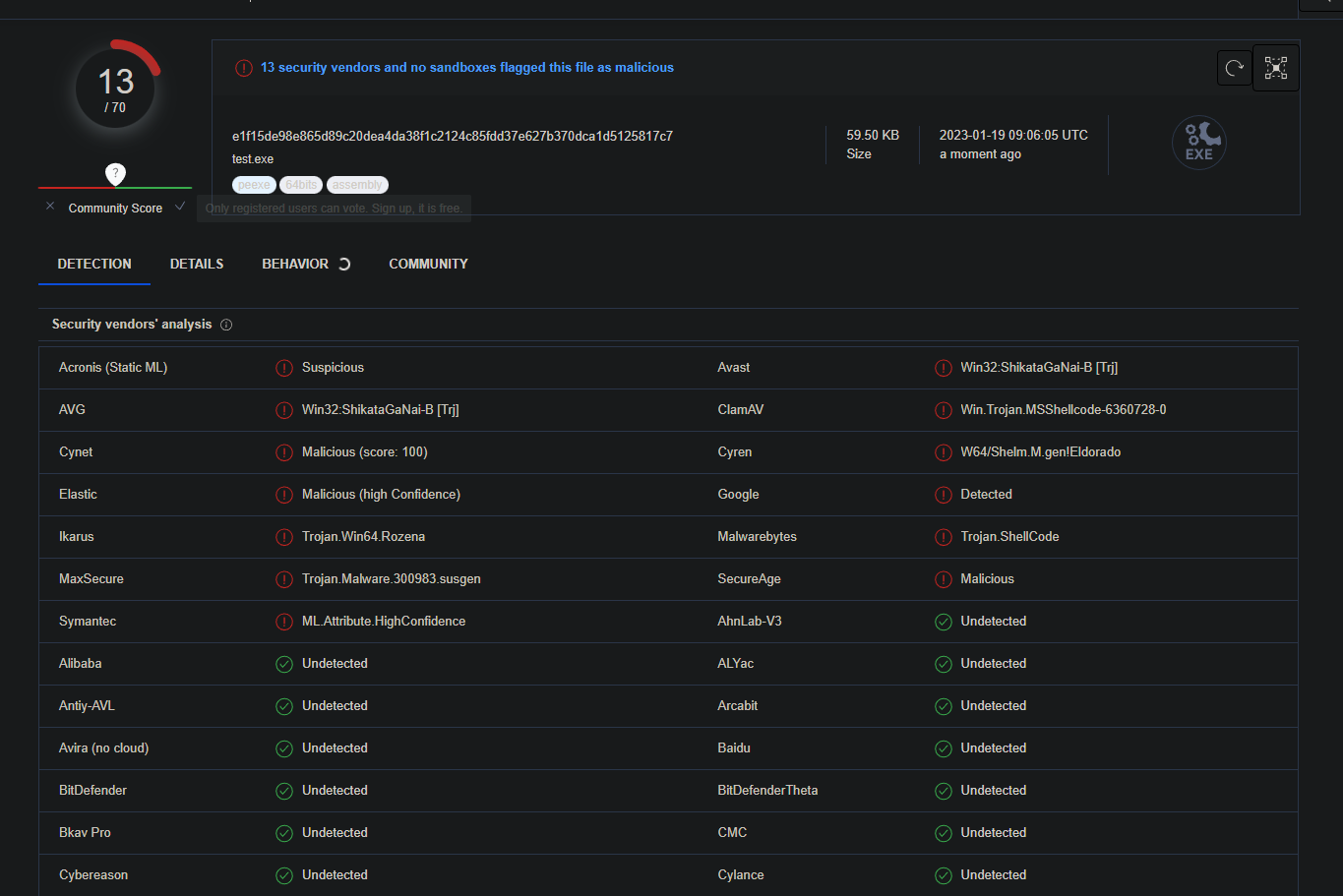Image resolution: width=1343 pixels, height=896 pixels.
Task: Click the red-green Community Score bar
Action: click(115, 187)
